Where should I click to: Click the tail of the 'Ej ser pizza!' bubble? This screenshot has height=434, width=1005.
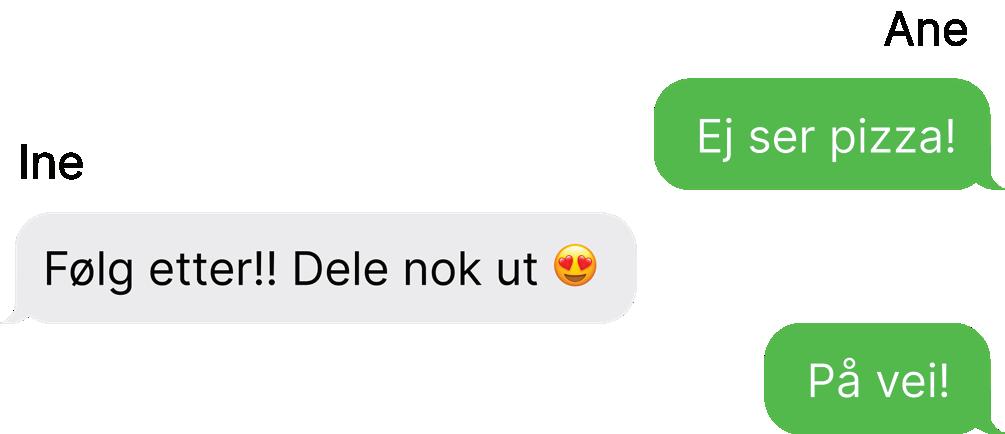pyautogui.click(x=990, y=183)
